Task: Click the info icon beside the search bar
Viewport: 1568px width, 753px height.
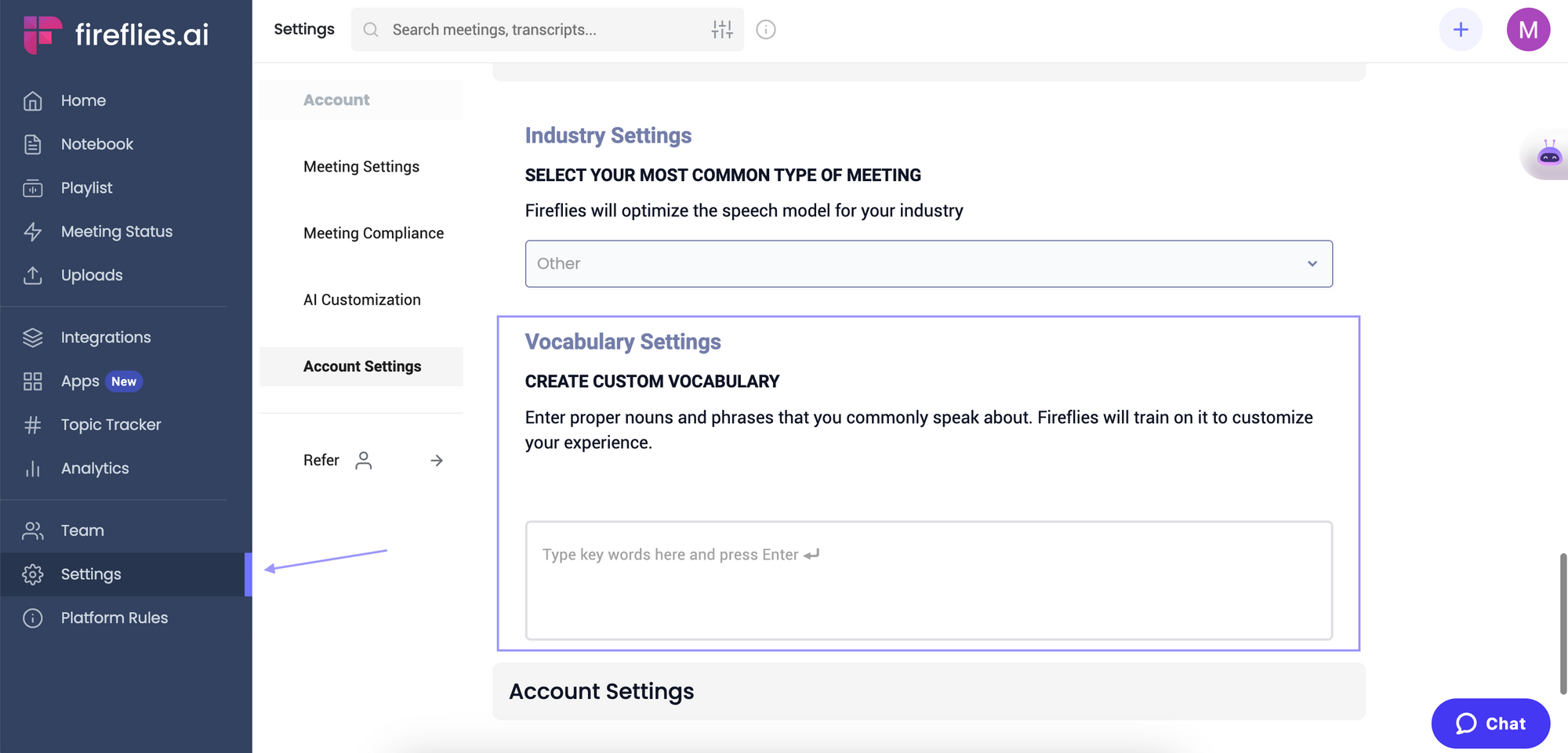Action: tap(765, 29)
